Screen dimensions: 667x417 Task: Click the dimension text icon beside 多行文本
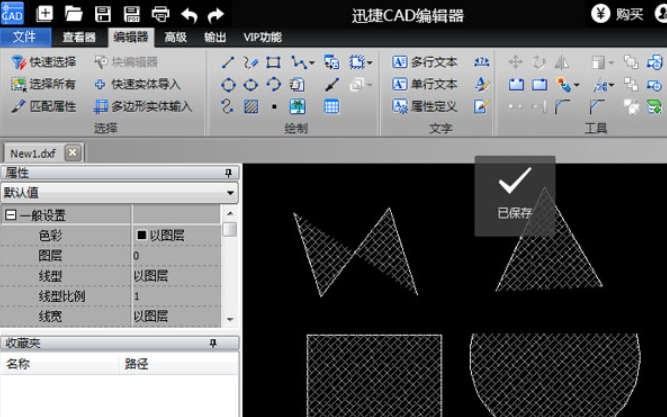482,62
